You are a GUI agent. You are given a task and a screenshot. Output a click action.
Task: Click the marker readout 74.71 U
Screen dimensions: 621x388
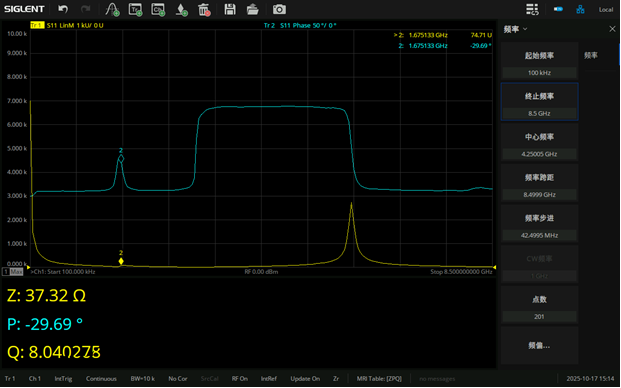(x=481, y=35)
